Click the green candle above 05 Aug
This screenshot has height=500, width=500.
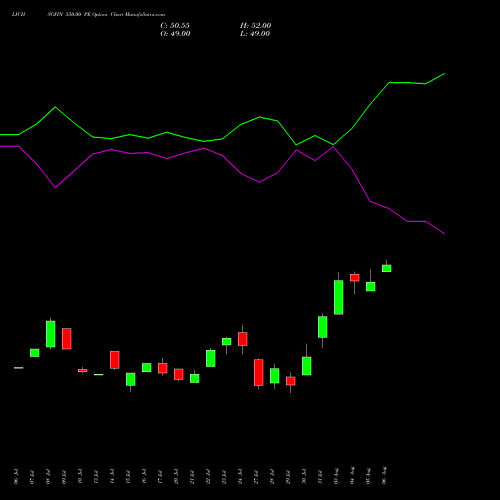[x=371, y=287]
